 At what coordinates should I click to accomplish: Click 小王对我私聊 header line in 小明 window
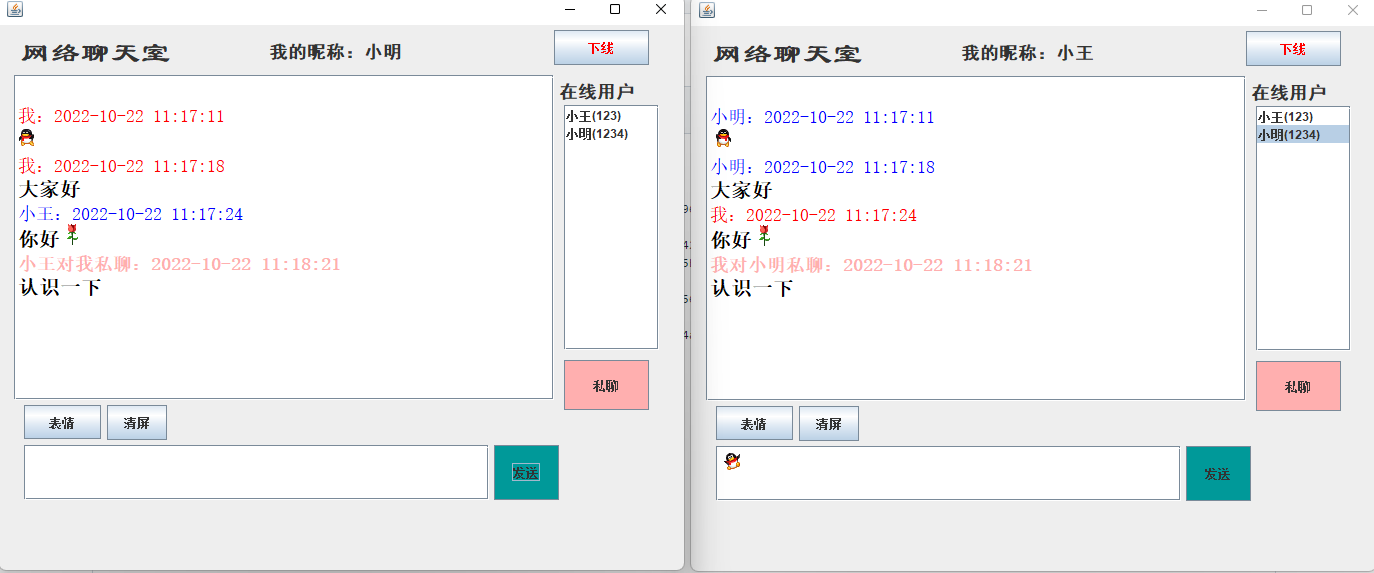click(x=180, y=264)
